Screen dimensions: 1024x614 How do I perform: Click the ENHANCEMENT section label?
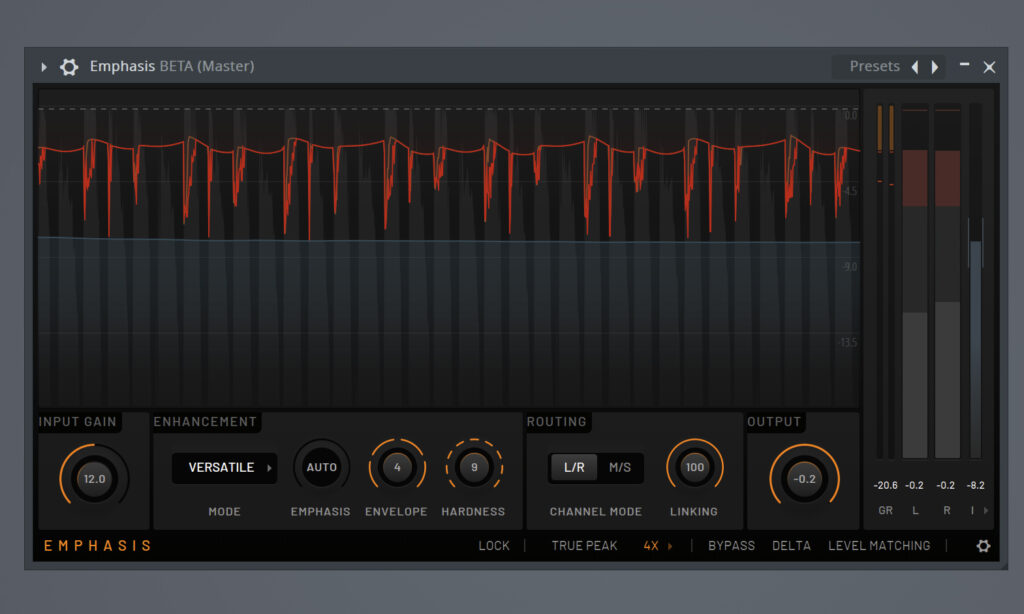pyautogui.click(x=205, y=422)
